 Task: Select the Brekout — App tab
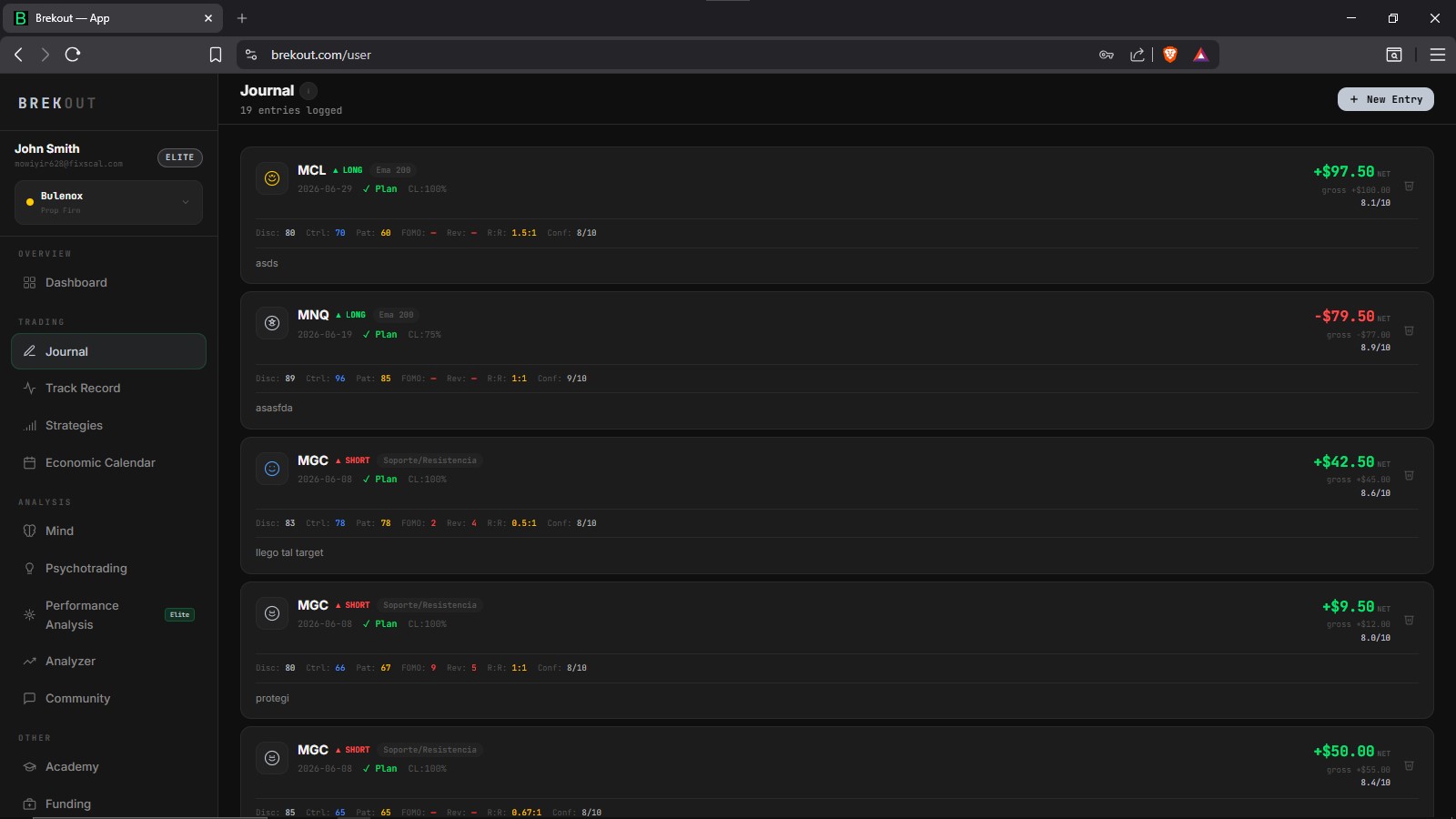coord(114,18)
